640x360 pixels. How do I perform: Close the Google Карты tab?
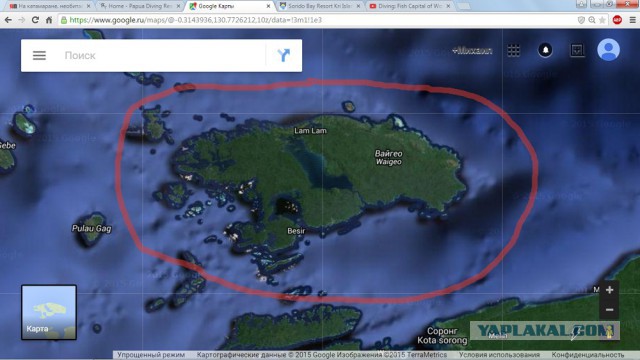pos(268,6)
